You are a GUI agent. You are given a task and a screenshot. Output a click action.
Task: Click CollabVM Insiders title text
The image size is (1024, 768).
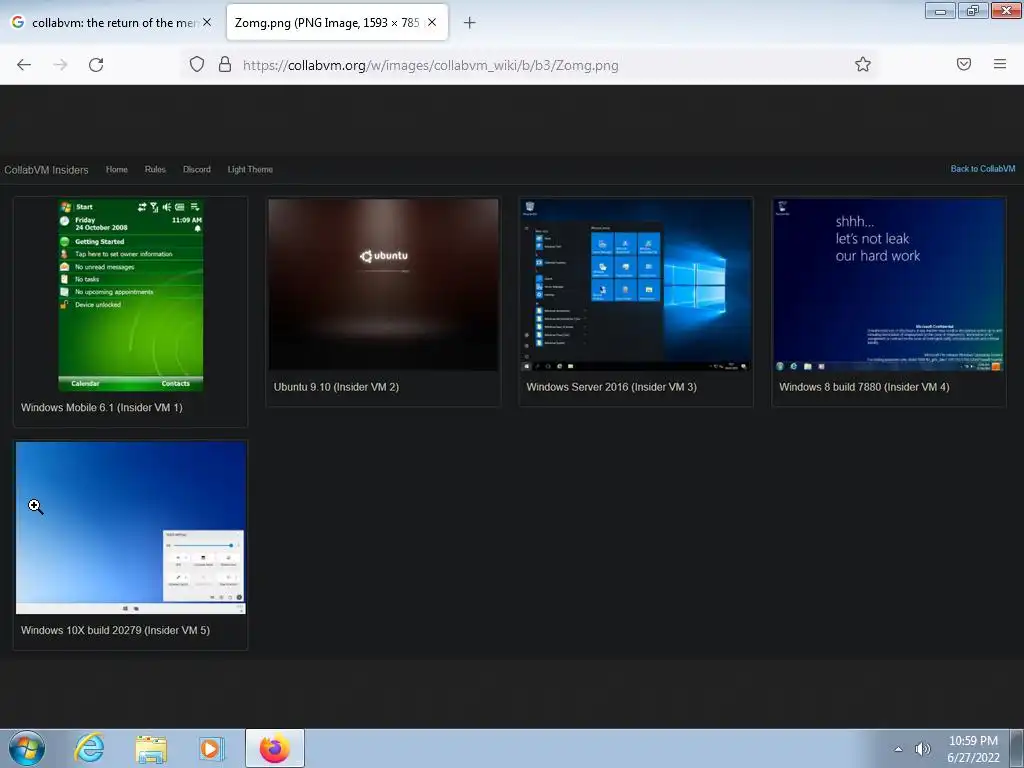pyautogui.click(x=46, y=170)
